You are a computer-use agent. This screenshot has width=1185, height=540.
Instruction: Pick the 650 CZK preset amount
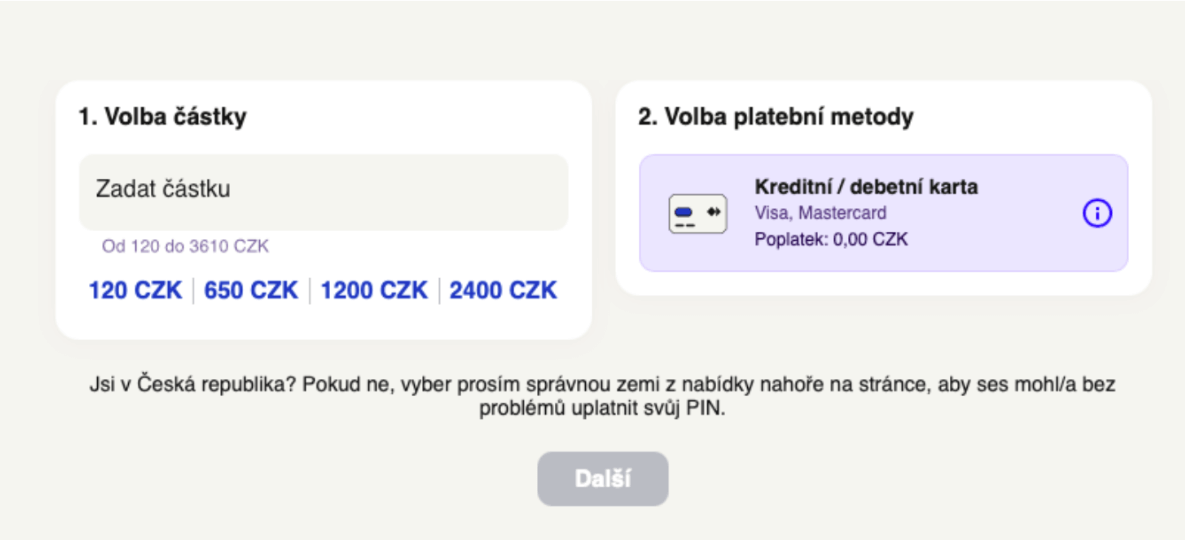[251, 291]
